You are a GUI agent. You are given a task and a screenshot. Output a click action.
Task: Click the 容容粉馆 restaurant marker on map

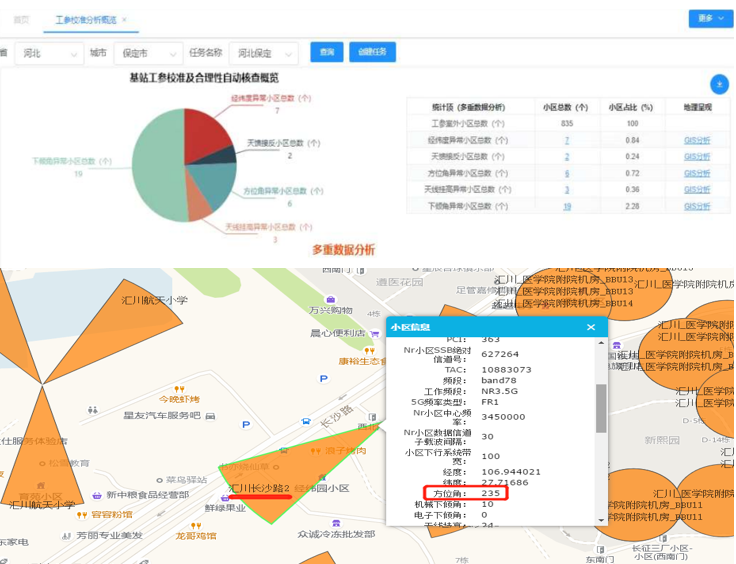(x=83, y=515)
